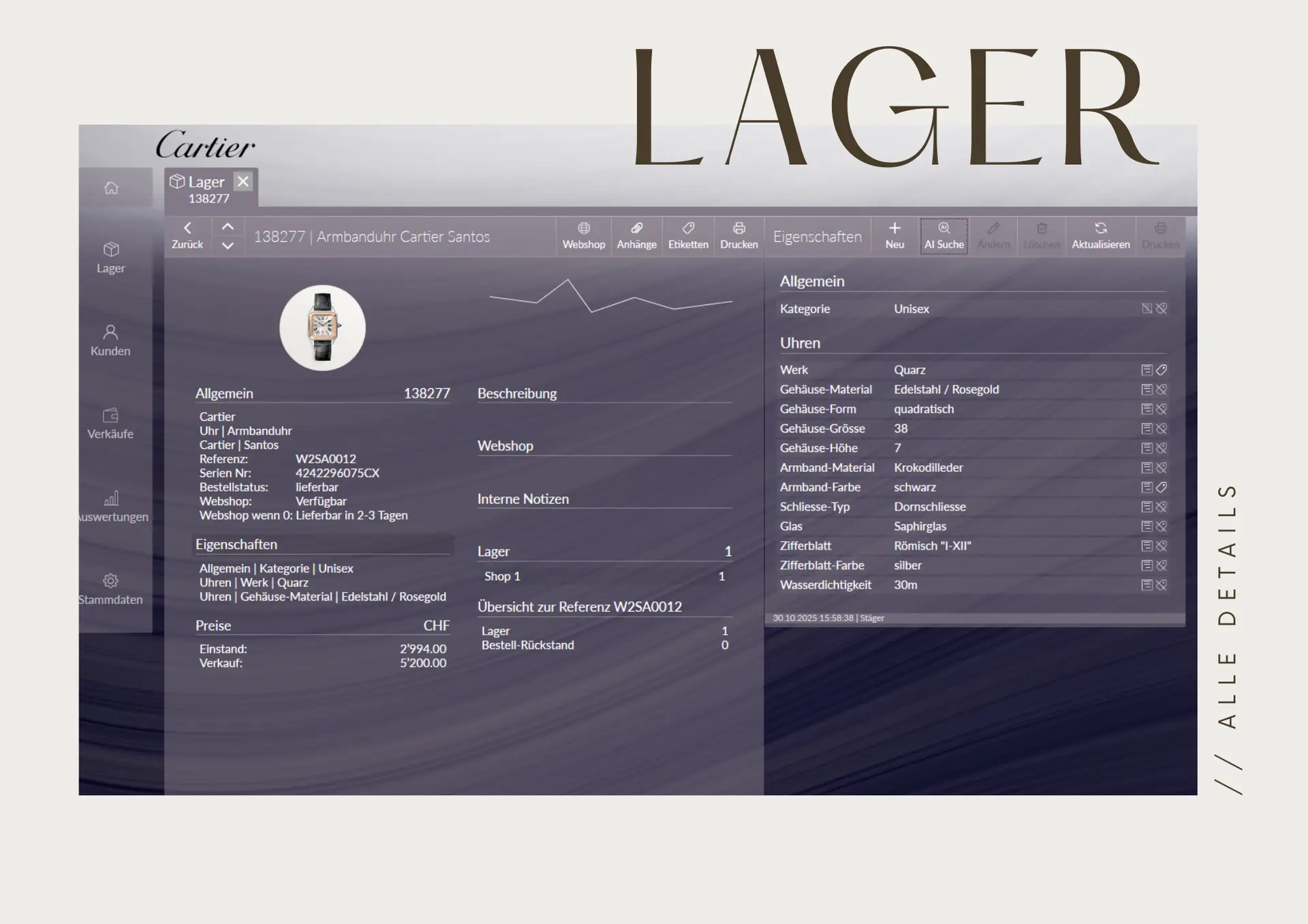Toggle label tag on Schliesse-Typ row
1308x924 pixels.
pos(1162,507)
